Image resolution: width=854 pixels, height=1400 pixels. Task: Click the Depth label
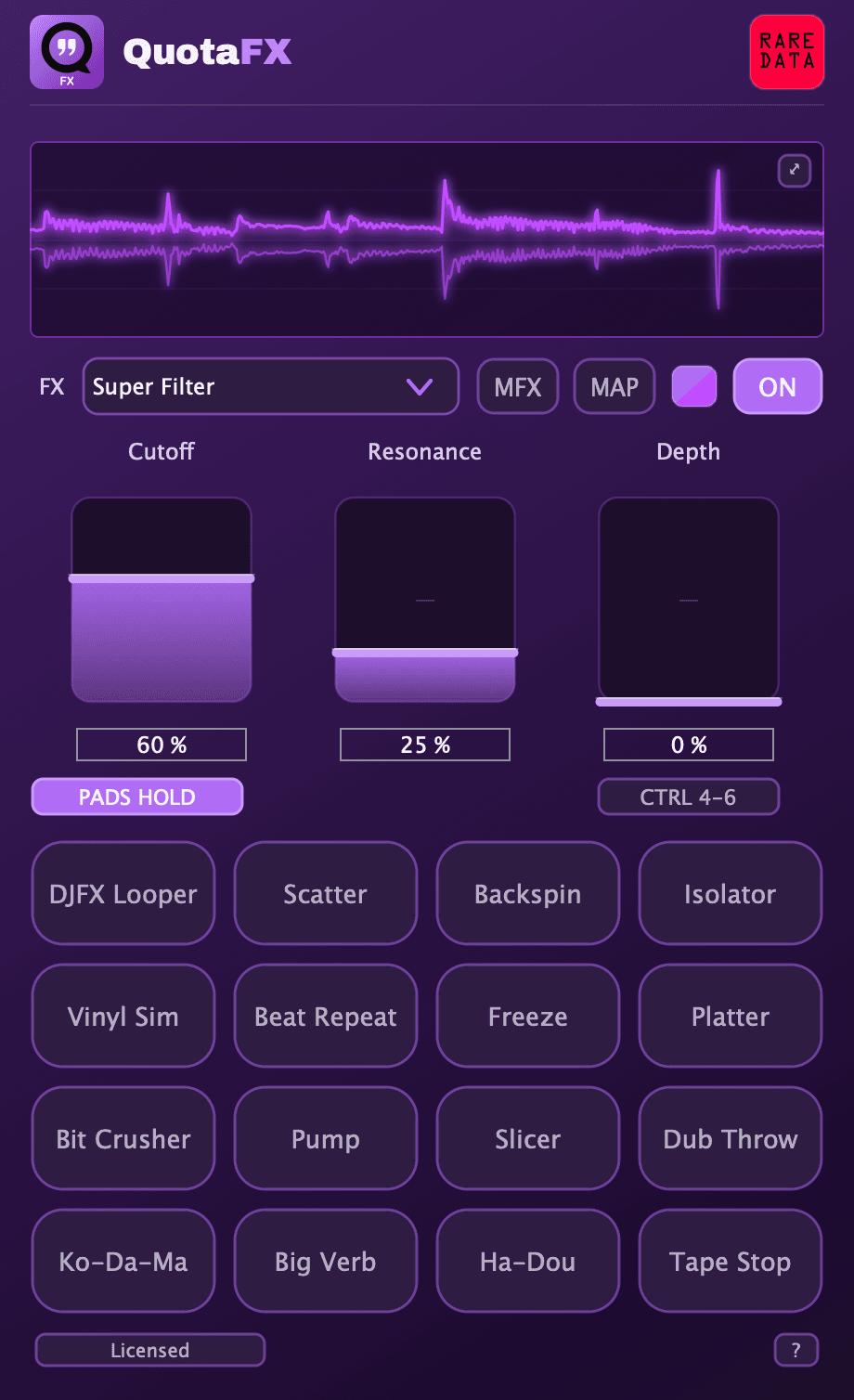click(689, 452)
